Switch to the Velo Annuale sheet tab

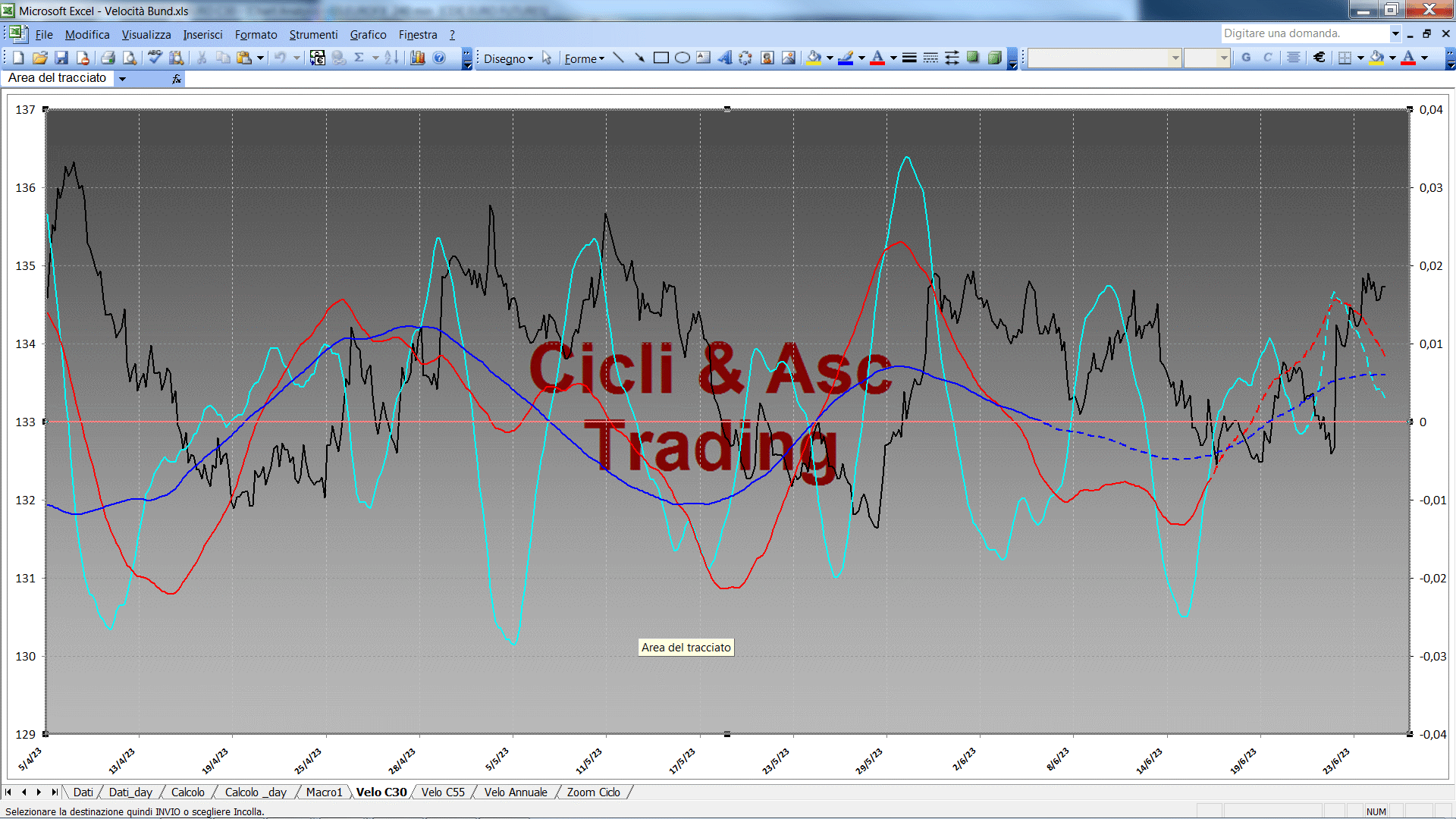coord(516,792)
